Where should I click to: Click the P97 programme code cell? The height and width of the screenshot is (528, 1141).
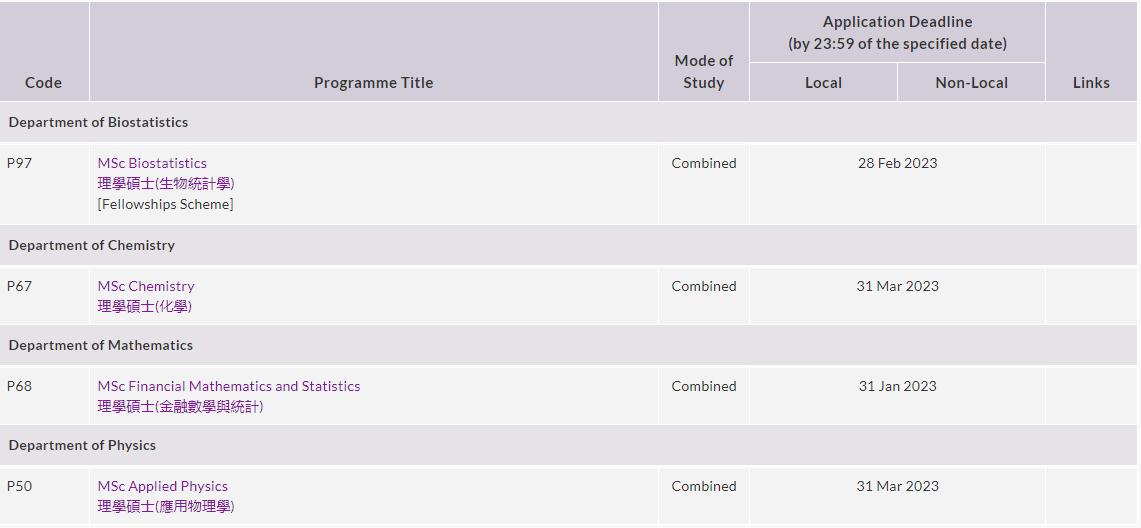[x=20, y=163]
